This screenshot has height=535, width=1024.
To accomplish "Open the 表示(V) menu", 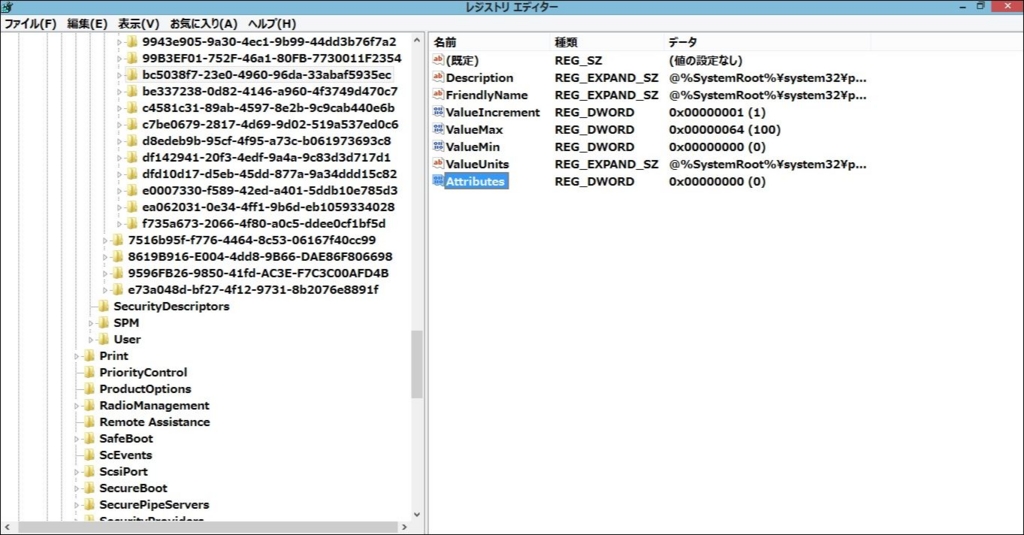I will coord(138,24).
